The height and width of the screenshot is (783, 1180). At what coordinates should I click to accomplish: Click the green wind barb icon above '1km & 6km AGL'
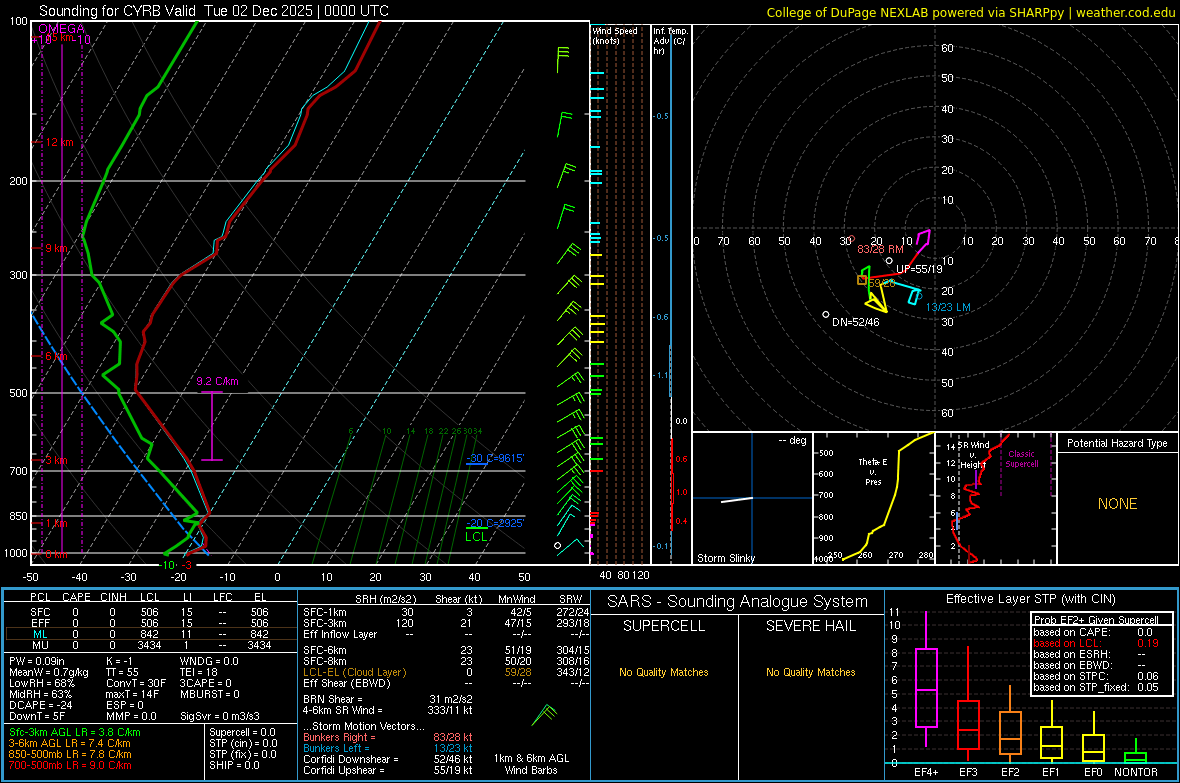coord(544,715)
